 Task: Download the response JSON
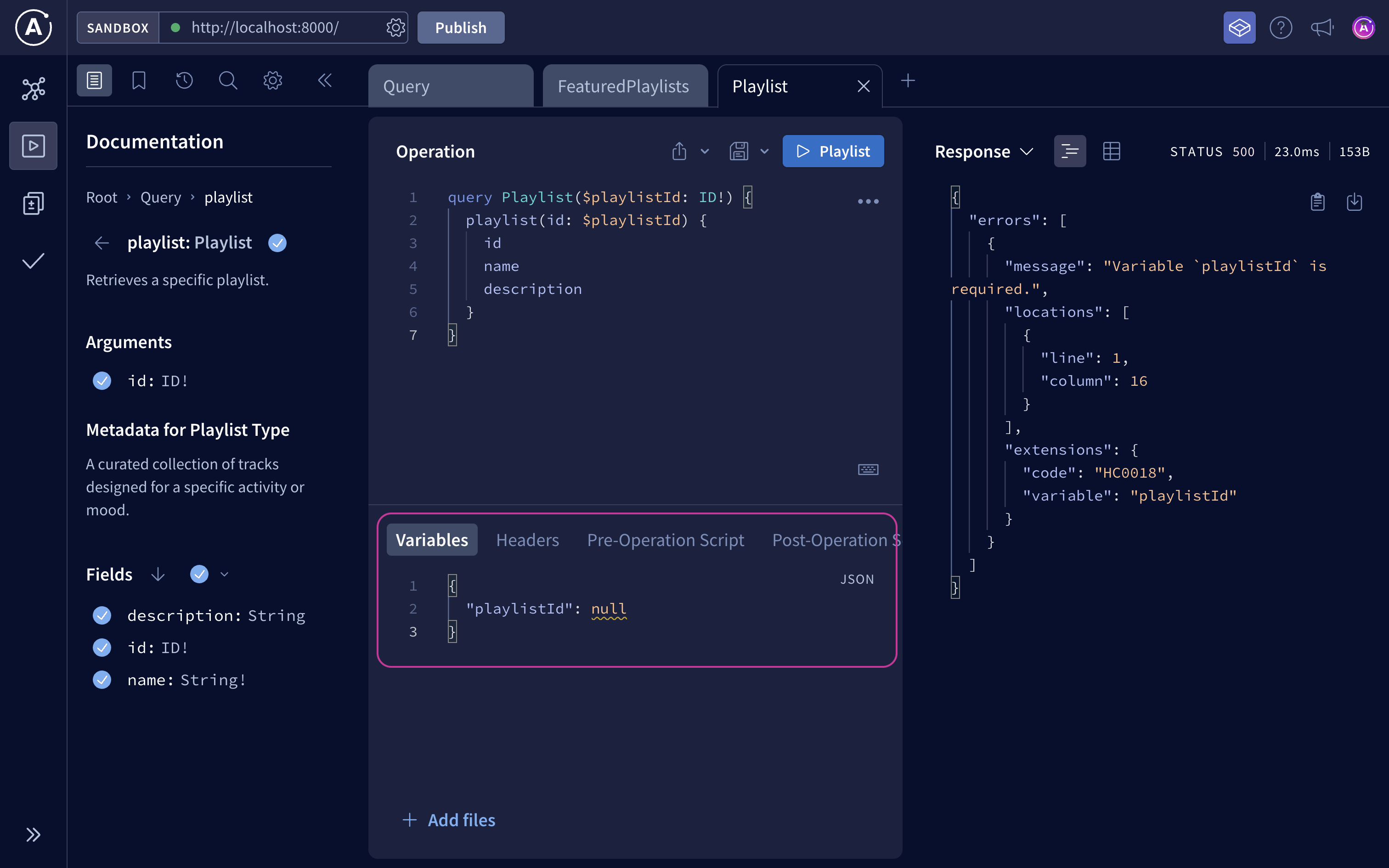[1355, 202]
